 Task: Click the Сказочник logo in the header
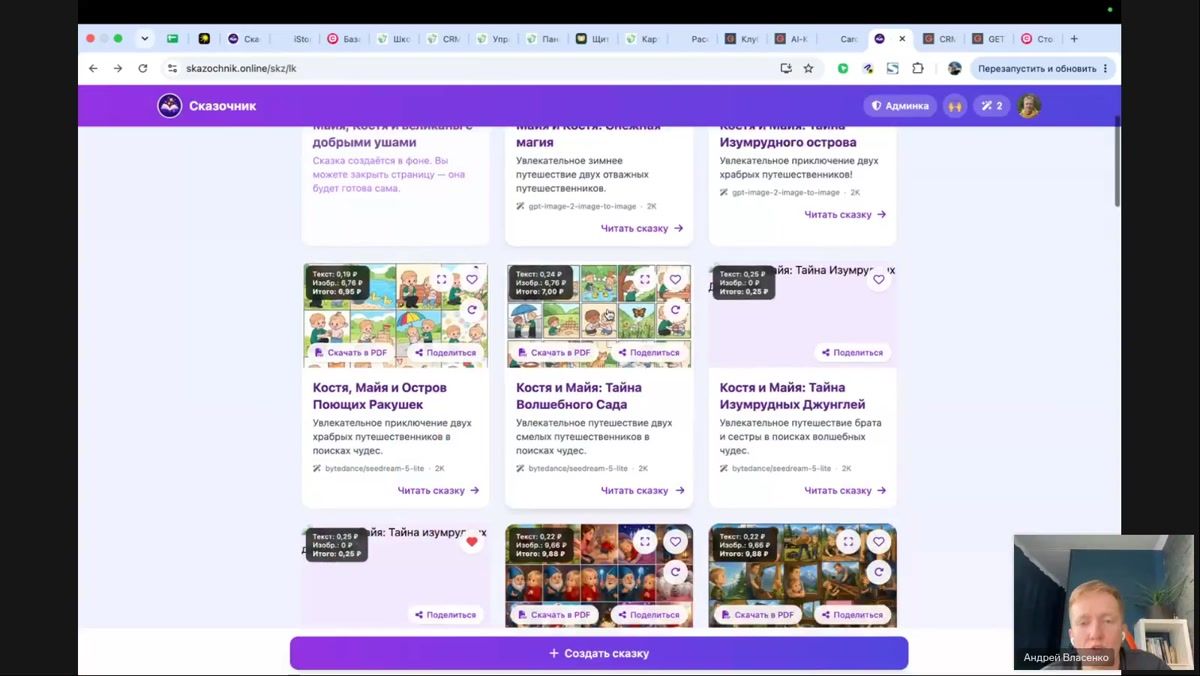[207, 106]
